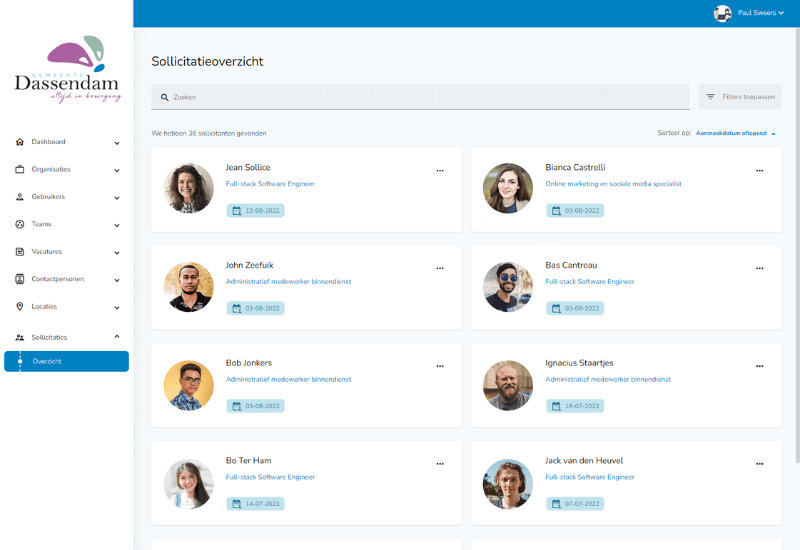Click the Locaties pin icon
This screenshot has width=800, height=550.
click(x=20, y=306)
